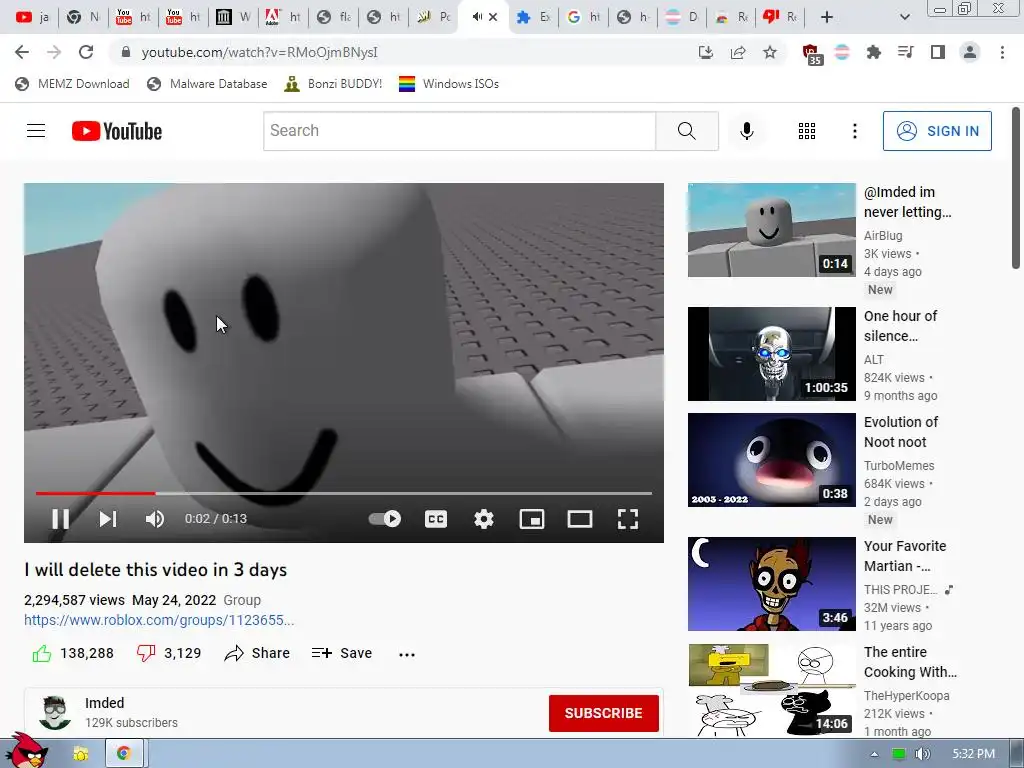Reload the current page
Screen dimensions: 1024x768
(86, 52)
